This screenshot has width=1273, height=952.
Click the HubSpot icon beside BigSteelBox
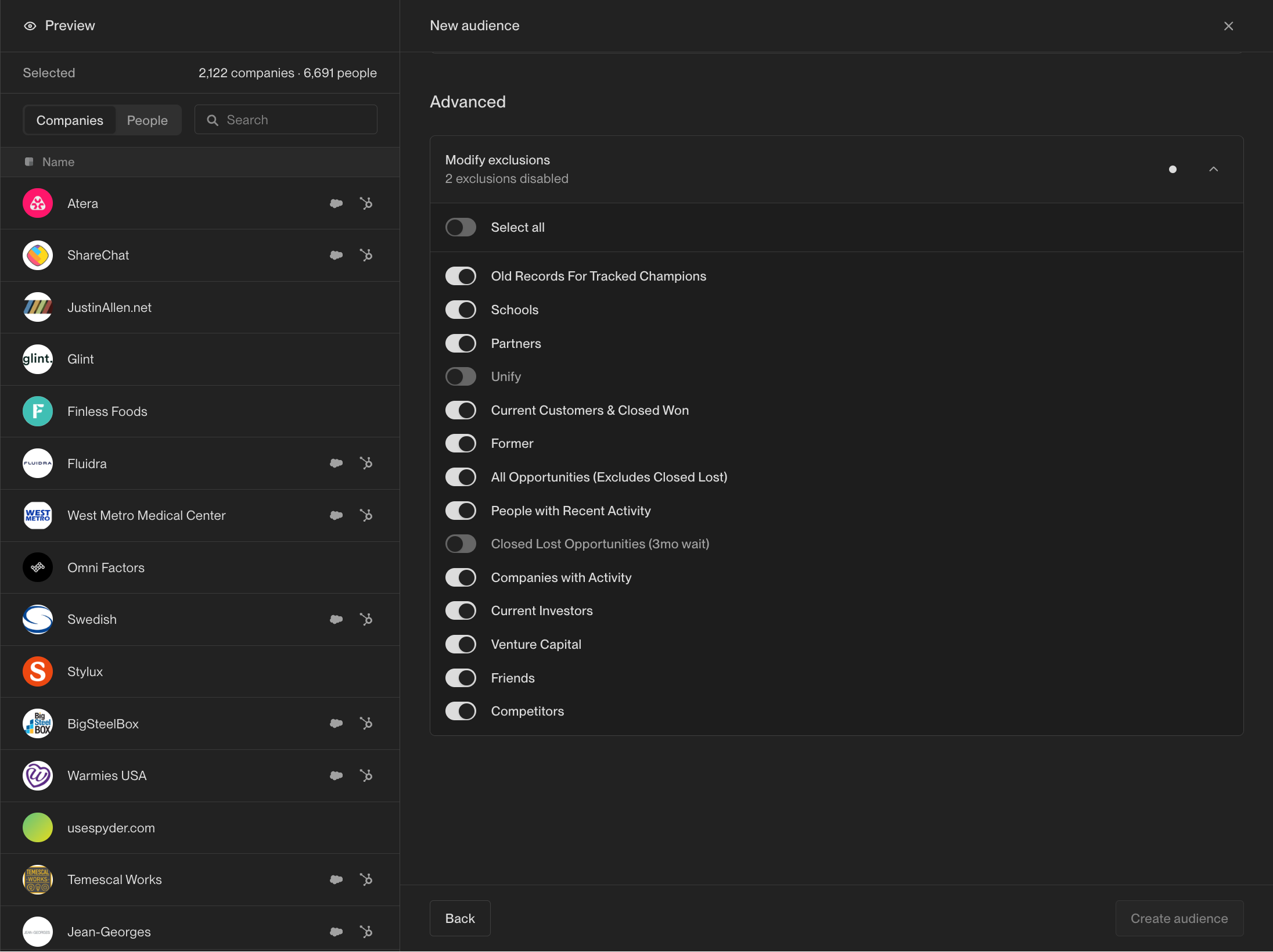[x=366, y=723]
